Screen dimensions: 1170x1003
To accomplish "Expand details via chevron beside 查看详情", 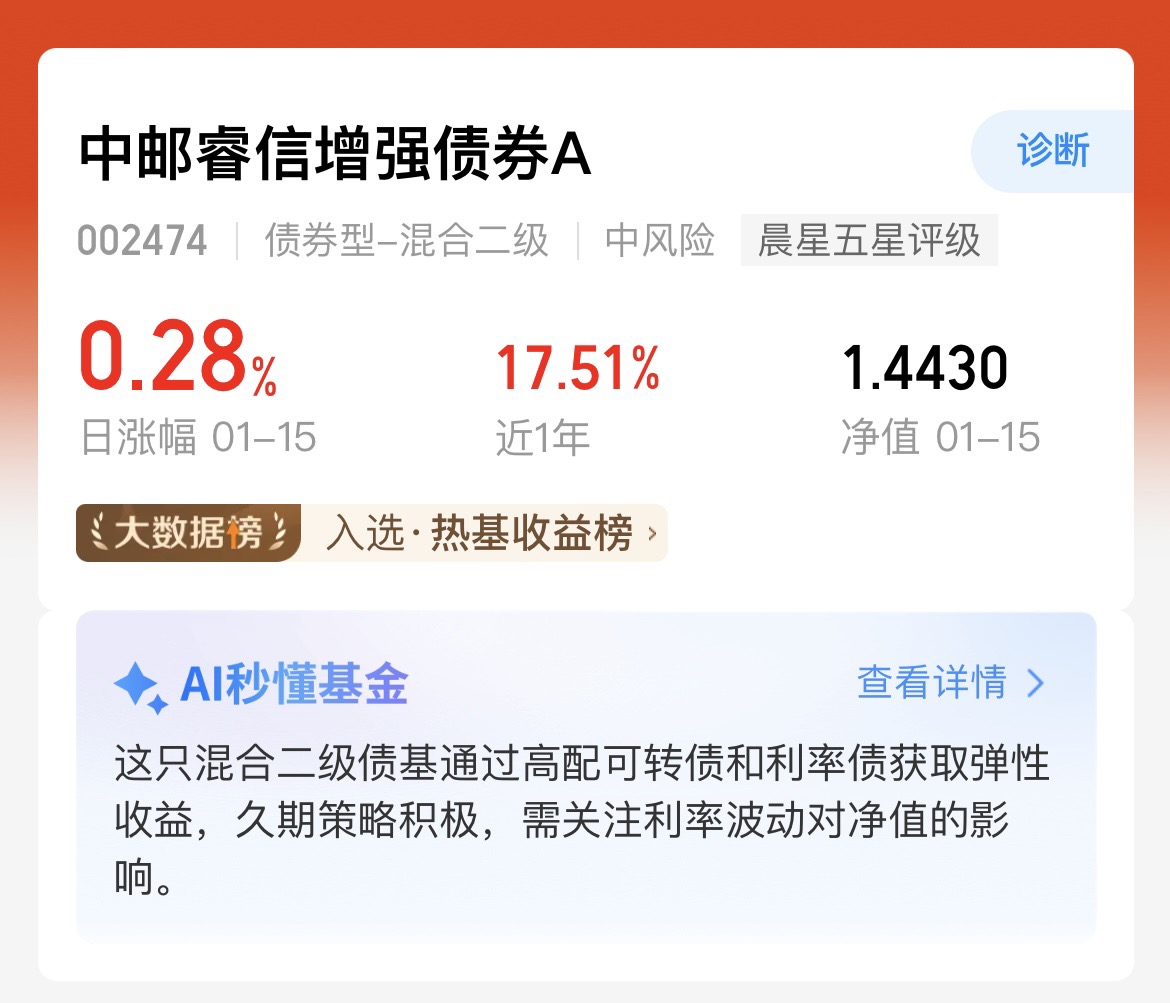I will click(1035, 683).
